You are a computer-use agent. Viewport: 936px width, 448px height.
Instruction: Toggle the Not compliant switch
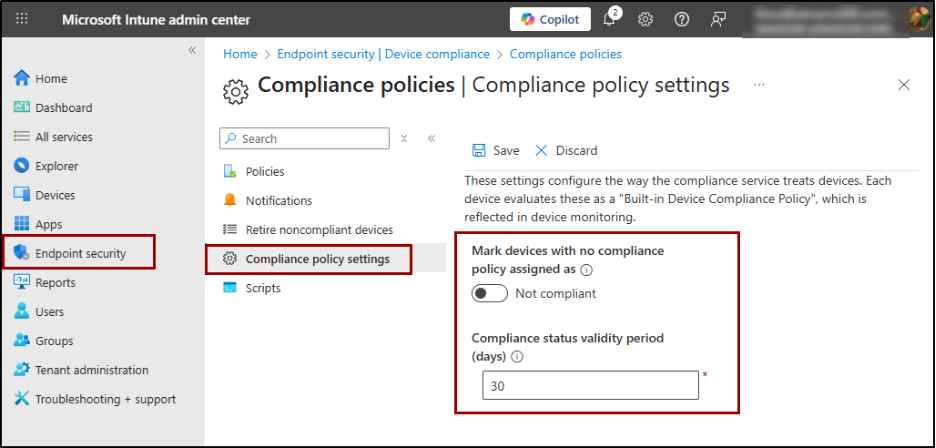tap(489, 293)
